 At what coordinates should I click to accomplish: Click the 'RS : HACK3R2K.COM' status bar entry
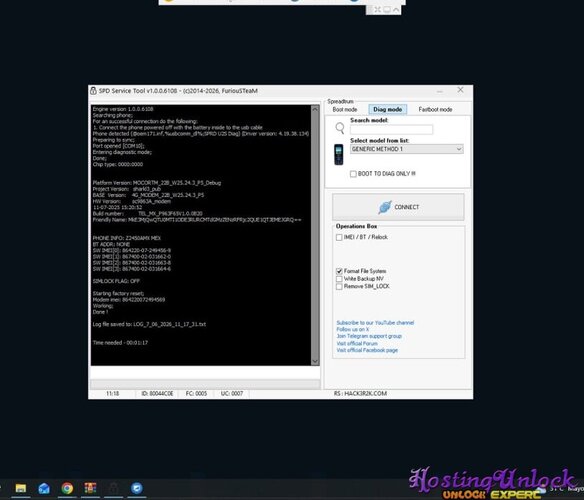[x=360, y=393]
